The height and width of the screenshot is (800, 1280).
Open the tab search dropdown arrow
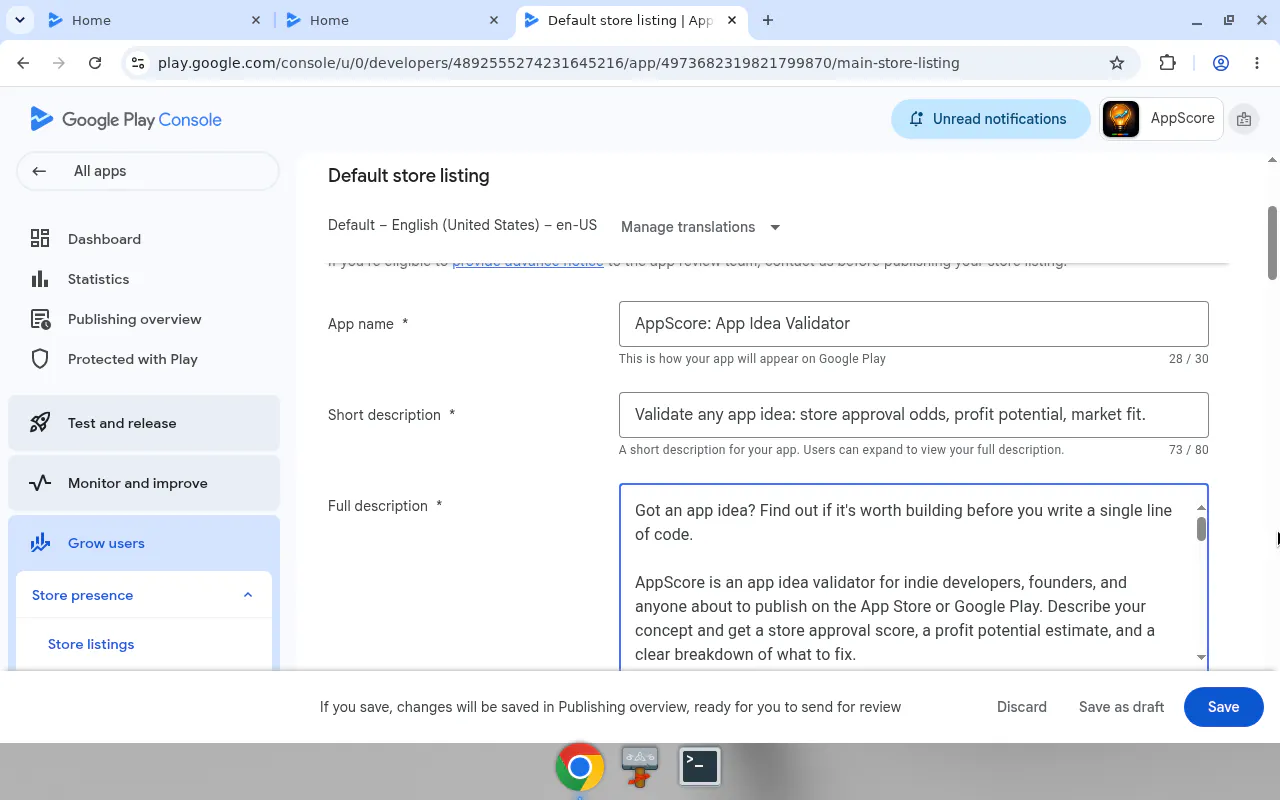coord(19,20)
